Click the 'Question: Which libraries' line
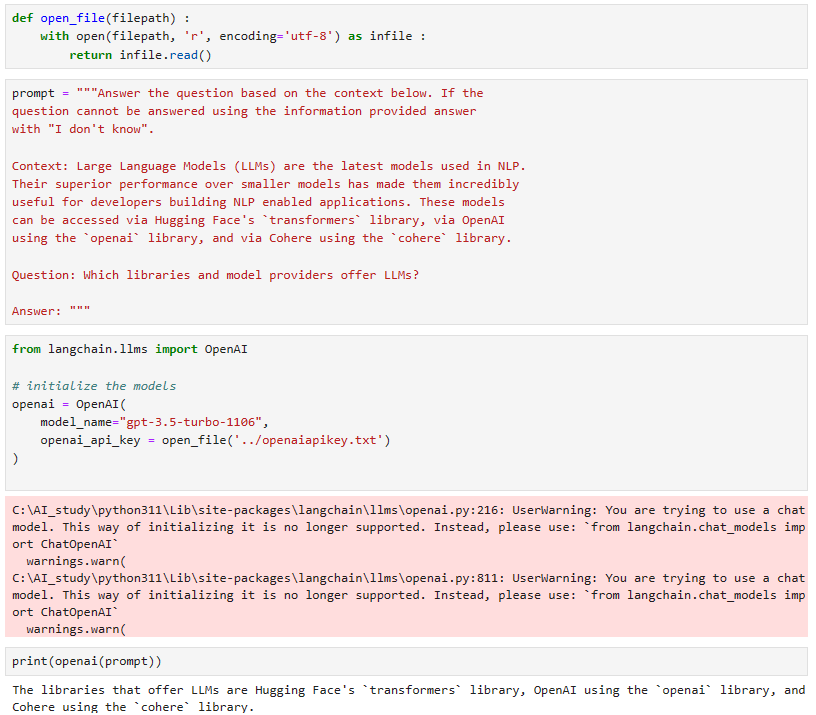This screenshot has width=816, height=715. [x=215, y=275]
